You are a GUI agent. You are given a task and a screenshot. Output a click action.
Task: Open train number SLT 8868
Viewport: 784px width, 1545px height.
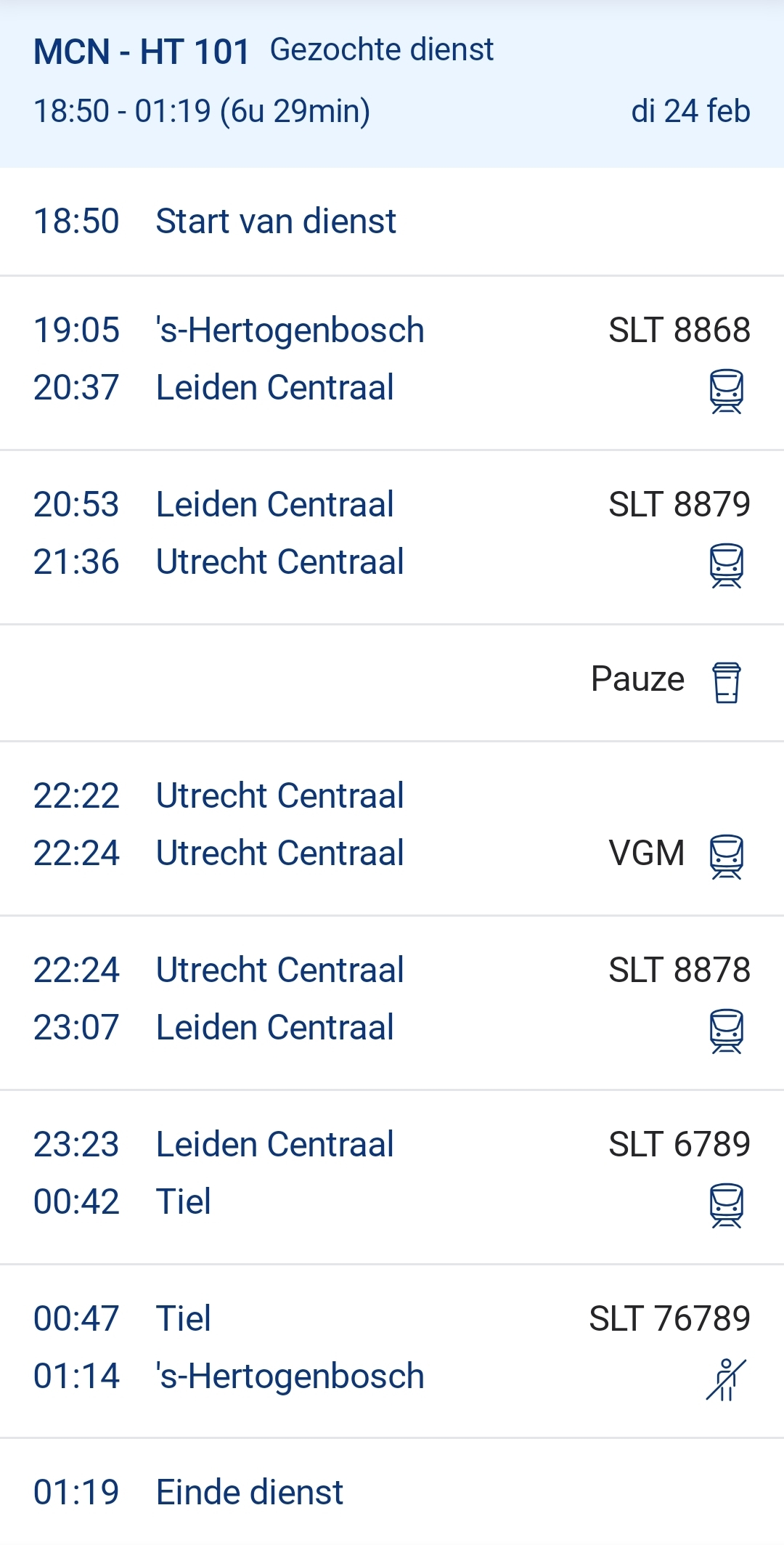pyautogui.click(x=679, y=331)
